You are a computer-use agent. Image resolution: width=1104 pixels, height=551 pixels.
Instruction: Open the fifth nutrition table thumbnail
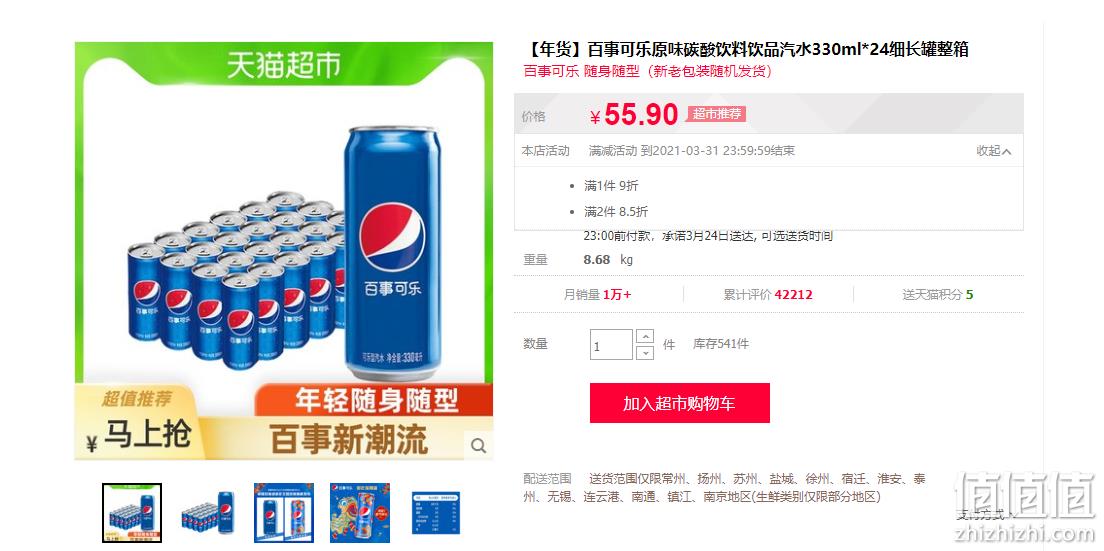pos(436,512)
